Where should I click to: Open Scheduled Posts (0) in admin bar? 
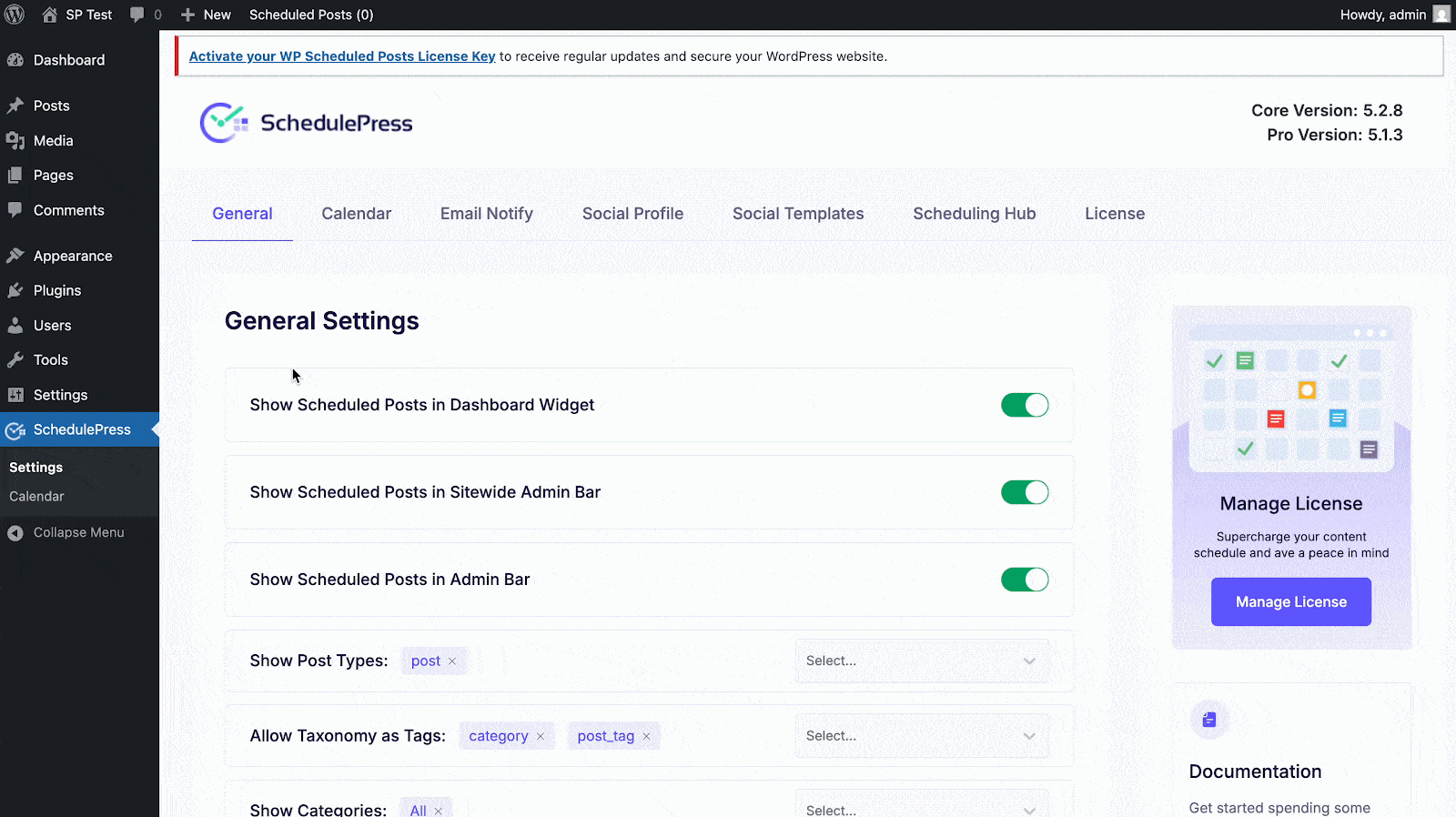(x=311, y=15)
